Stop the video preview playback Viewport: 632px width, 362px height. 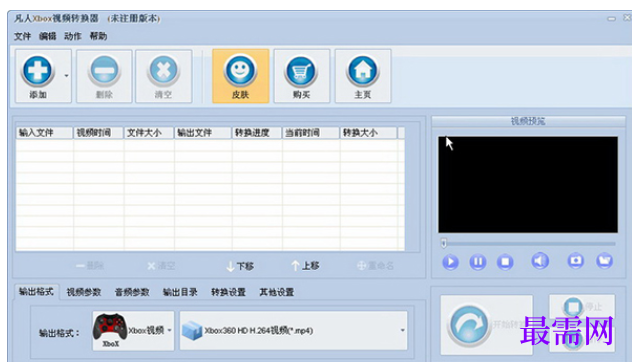[505, 262]
